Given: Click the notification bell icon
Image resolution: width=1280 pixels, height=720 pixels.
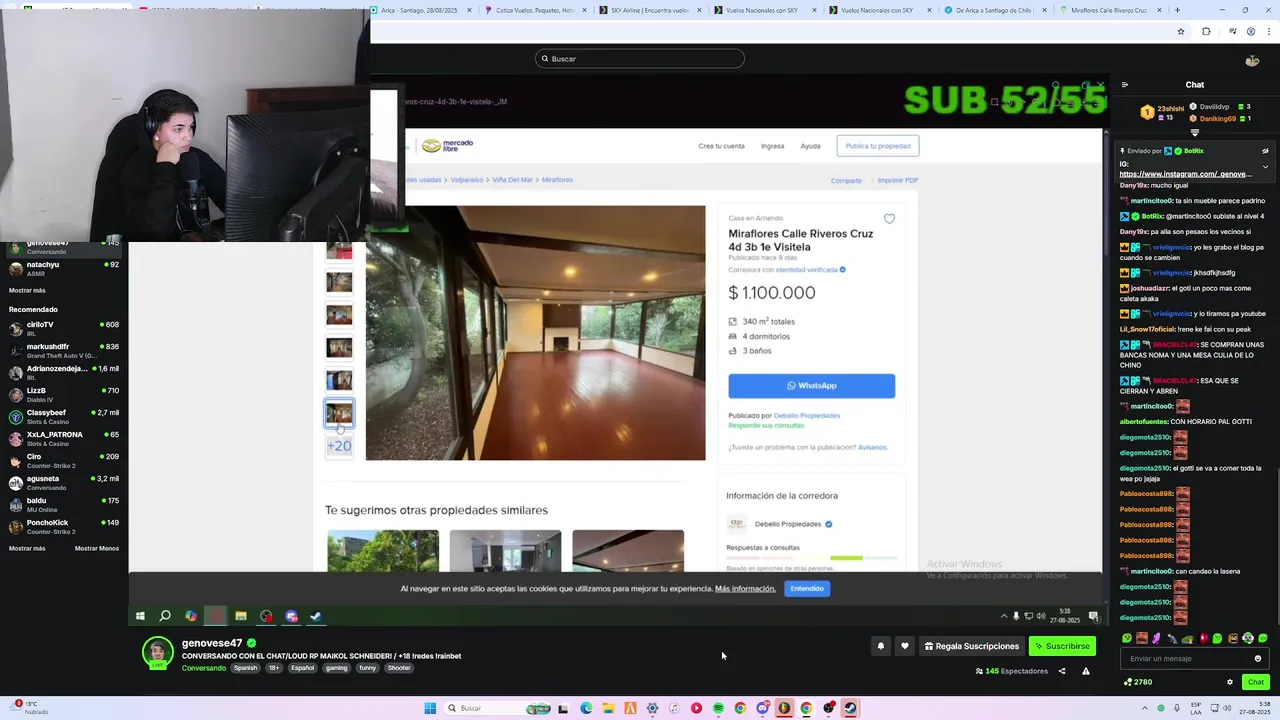Looking at the screenshot, I should (x=881, y=646).
